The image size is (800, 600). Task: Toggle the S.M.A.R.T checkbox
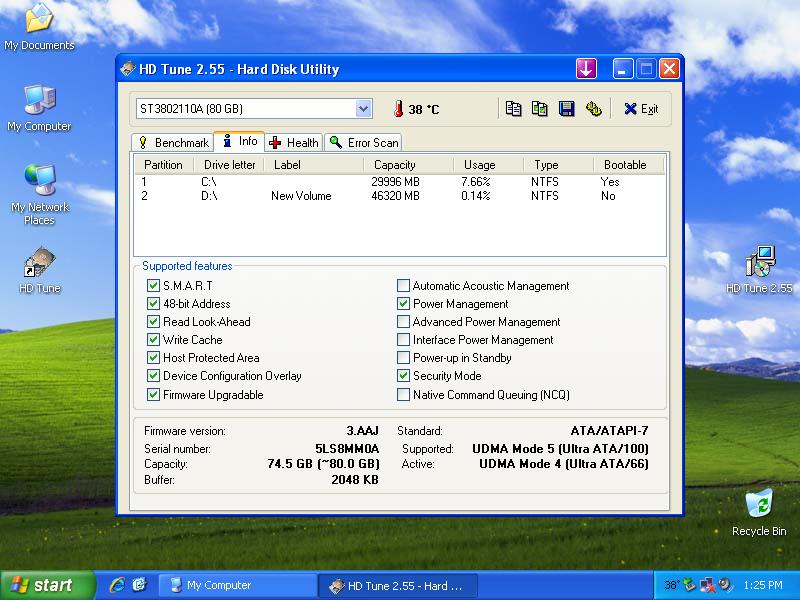pos(153,286)
